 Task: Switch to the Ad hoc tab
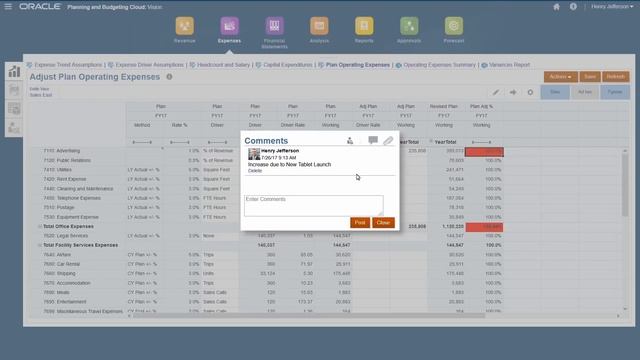click(x=584, y=92)
